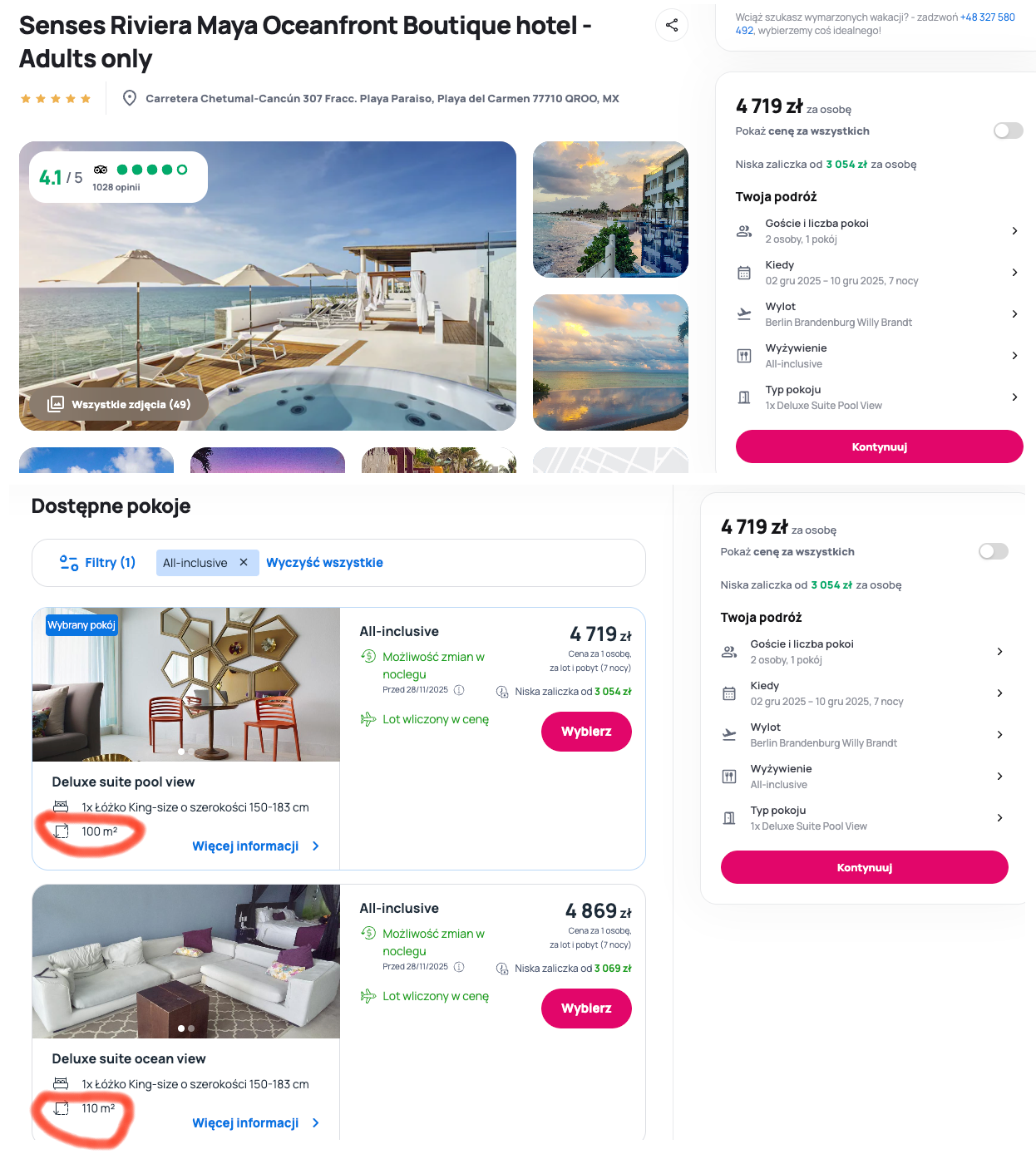1036x1154 pixels.
Task: Click the location pin icon near address
Action: tap(130, 98)
